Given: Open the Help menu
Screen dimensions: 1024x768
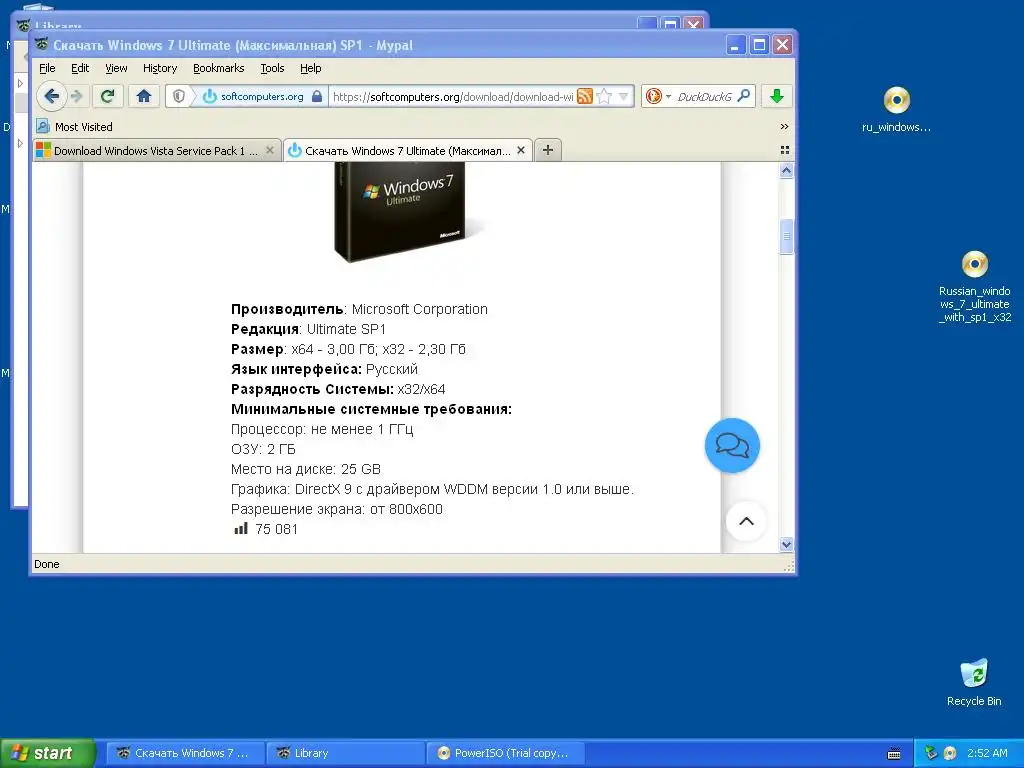Looking at the screenshot, I should 310,68.
